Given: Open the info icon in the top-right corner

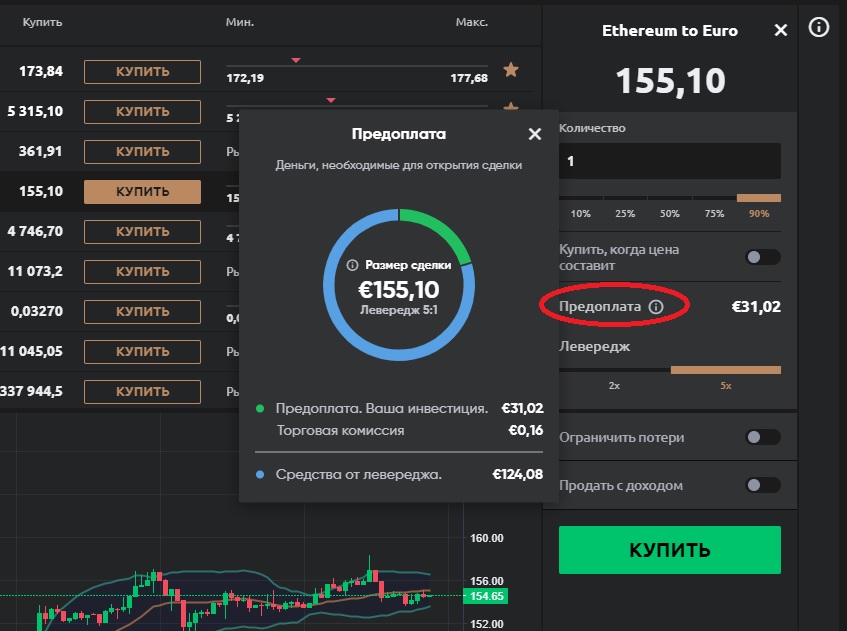Looking at the screenshot, I should pos(821,26).
